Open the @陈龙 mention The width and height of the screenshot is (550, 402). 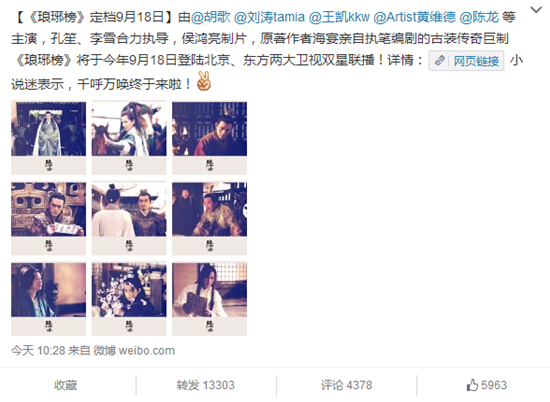click(479, 17)
